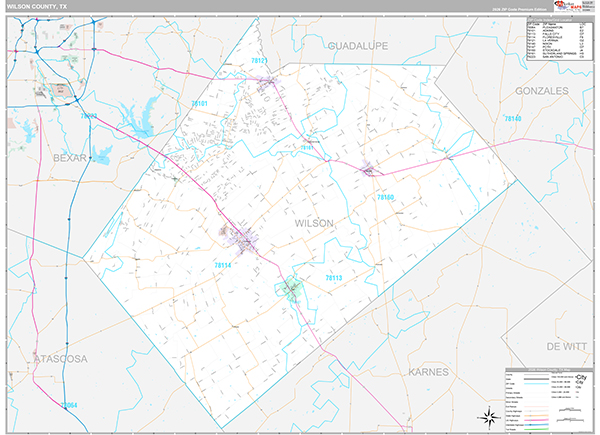Click ZIP code label 78121
600x435 pixels.
259,61
